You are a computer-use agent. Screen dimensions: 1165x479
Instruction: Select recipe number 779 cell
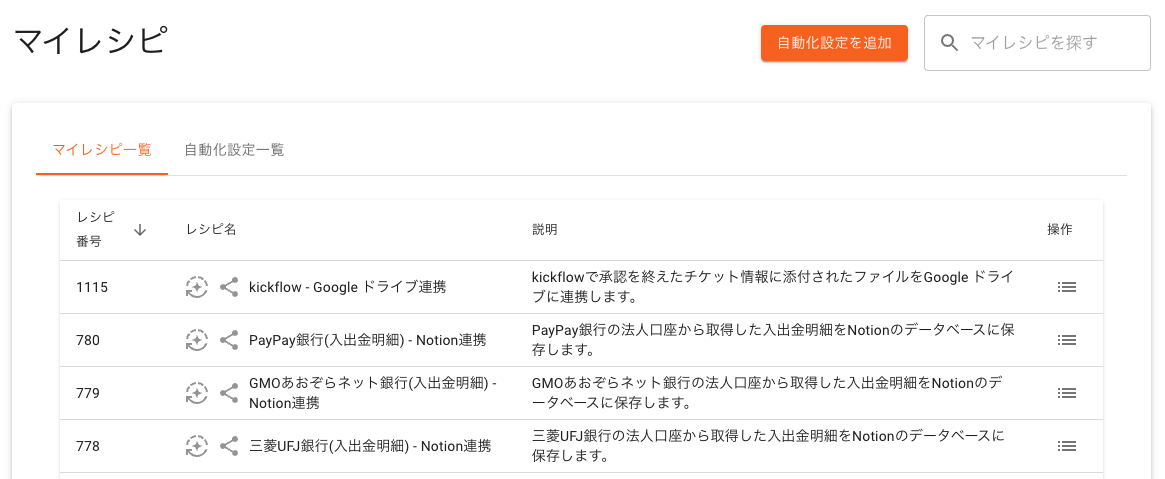[88, 394]
